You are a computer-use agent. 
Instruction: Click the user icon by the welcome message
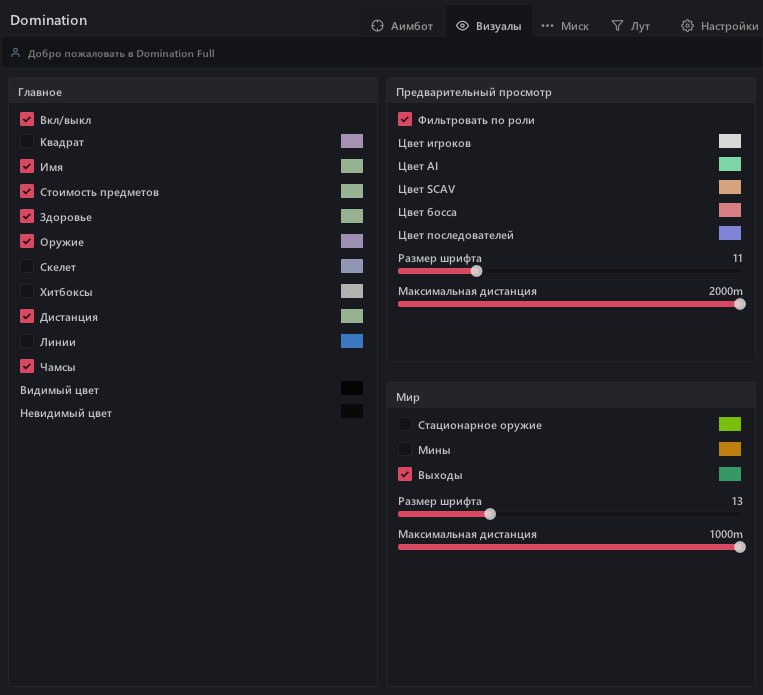(15, 53)
